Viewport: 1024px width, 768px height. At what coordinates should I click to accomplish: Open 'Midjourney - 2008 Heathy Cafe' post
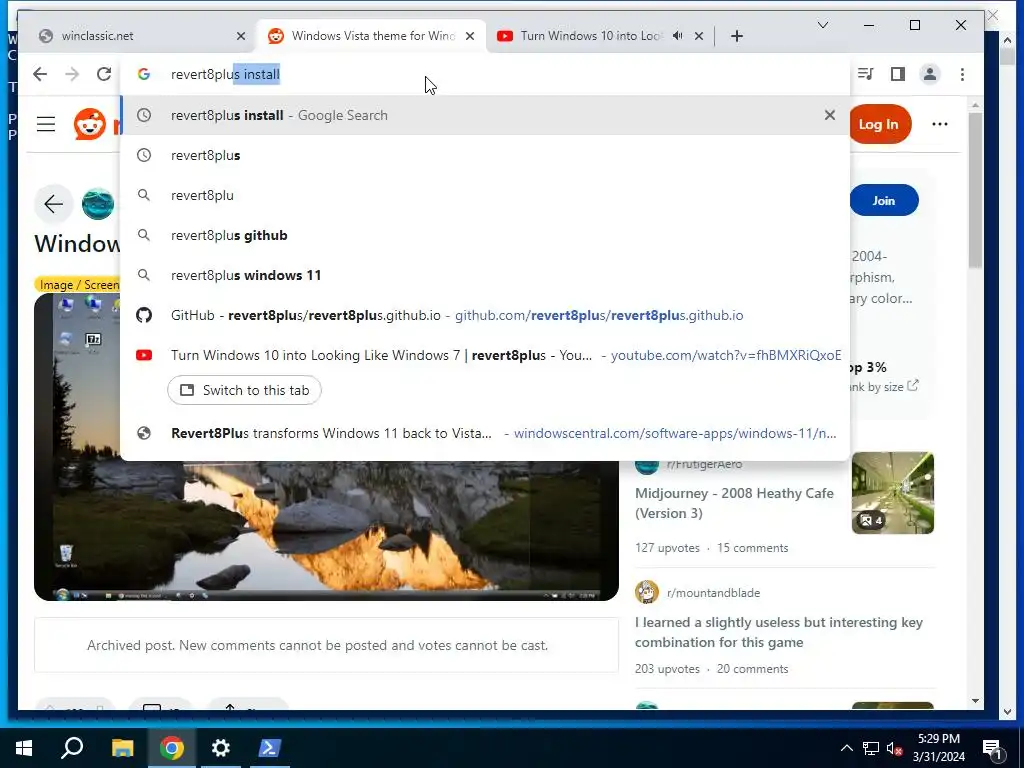point(734,503)
